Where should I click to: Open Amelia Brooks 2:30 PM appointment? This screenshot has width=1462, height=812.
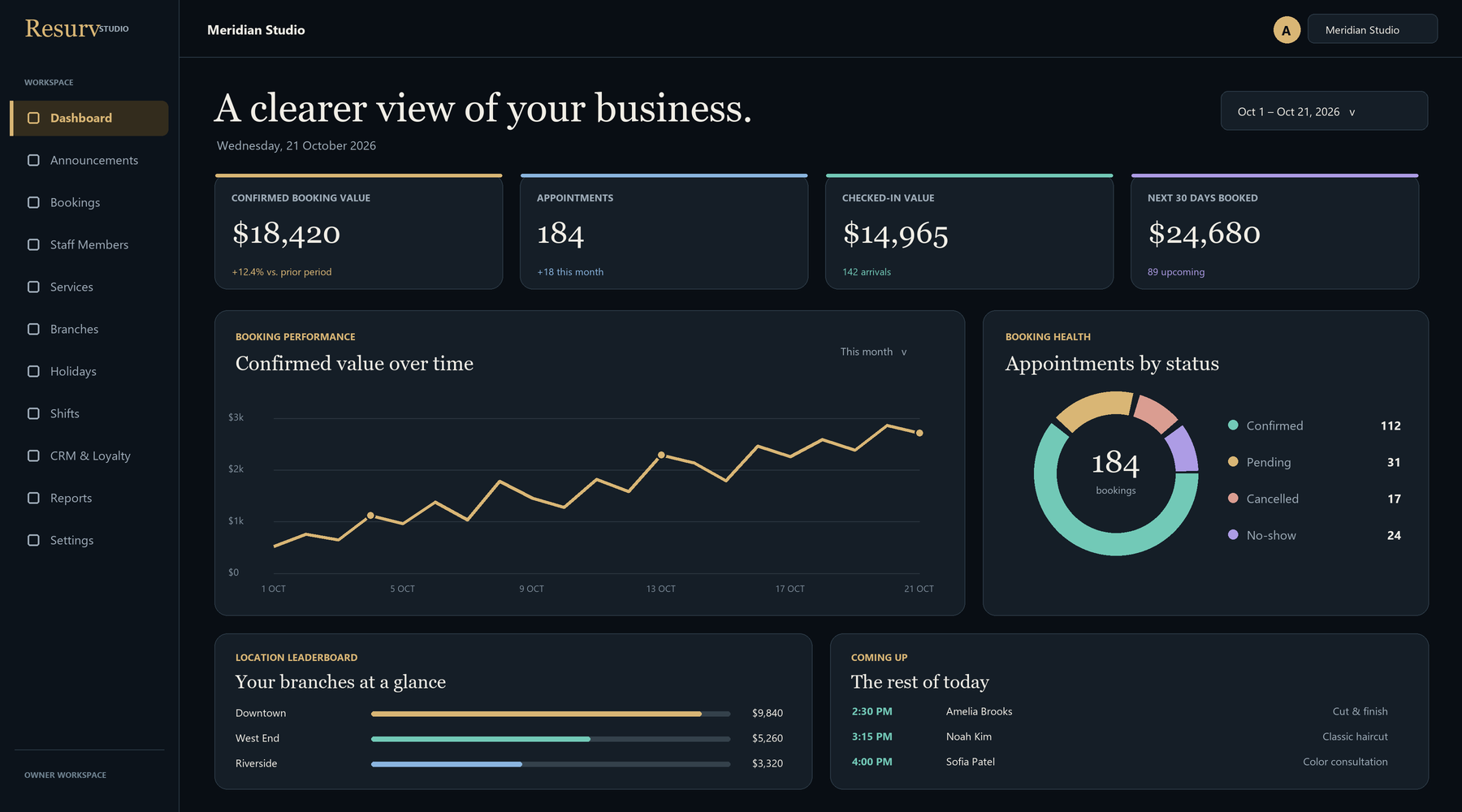(x=1120, y=711)
